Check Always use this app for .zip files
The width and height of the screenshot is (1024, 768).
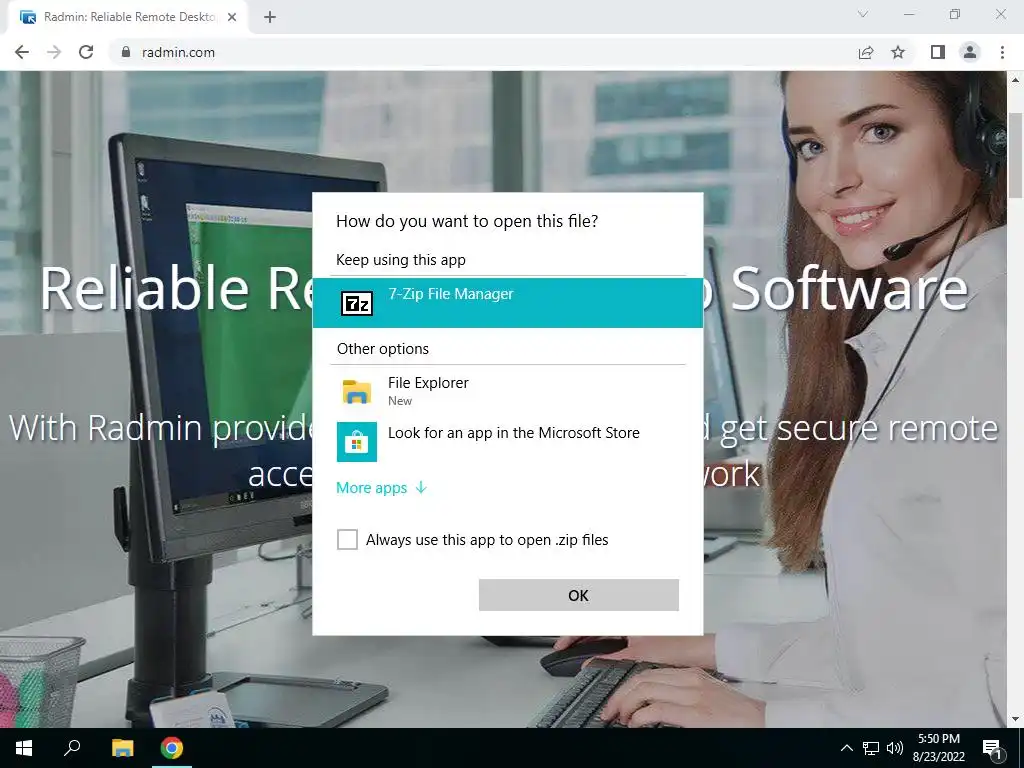[347, 539]
